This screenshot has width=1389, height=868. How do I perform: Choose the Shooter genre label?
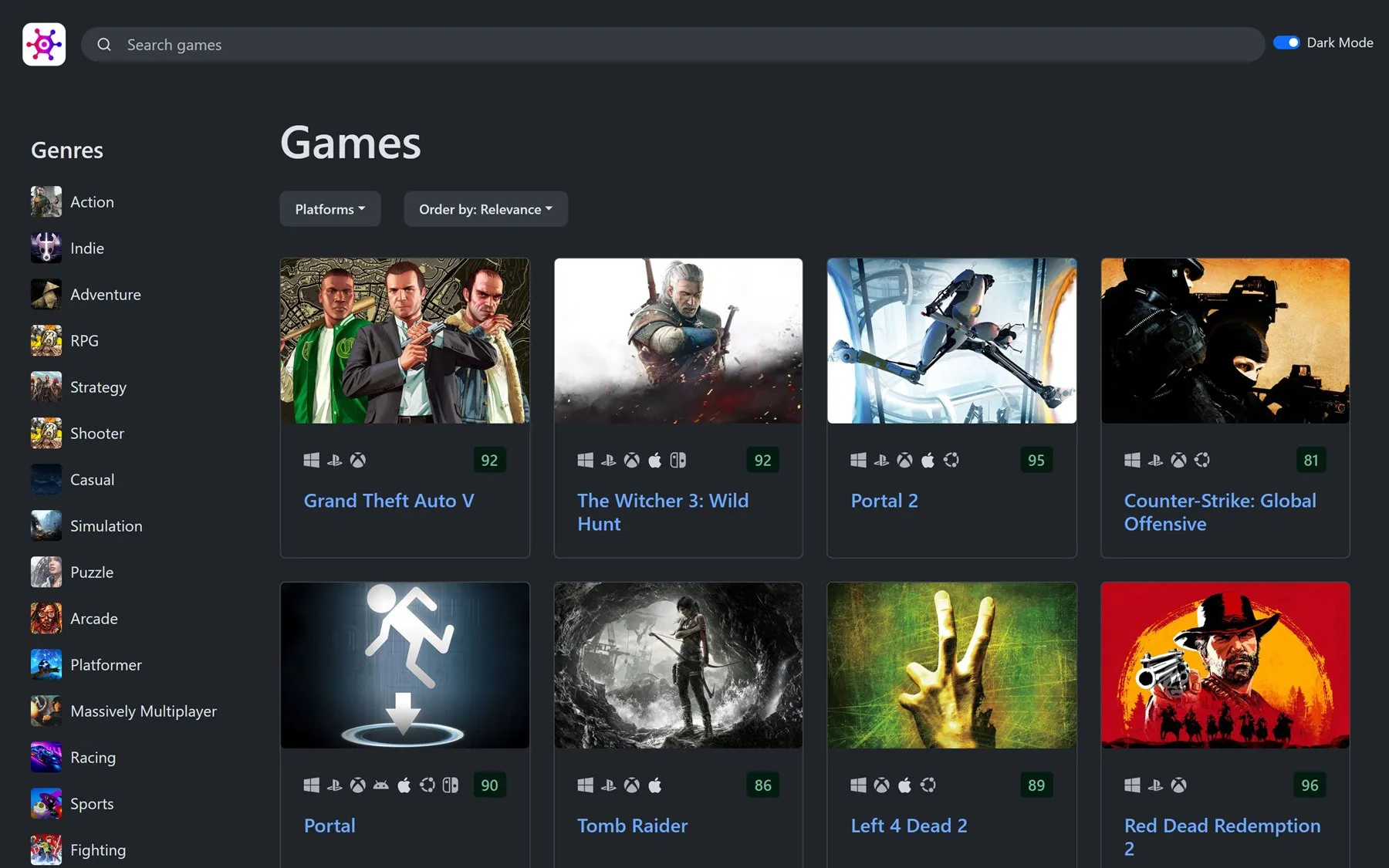(97, 433)
